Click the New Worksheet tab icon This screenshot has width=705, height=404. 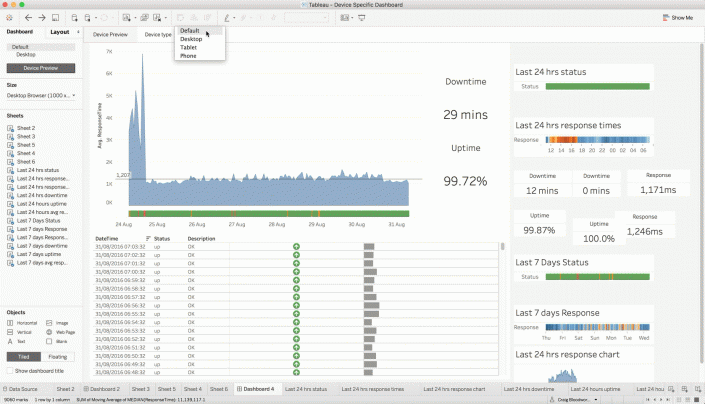[671, 389]
